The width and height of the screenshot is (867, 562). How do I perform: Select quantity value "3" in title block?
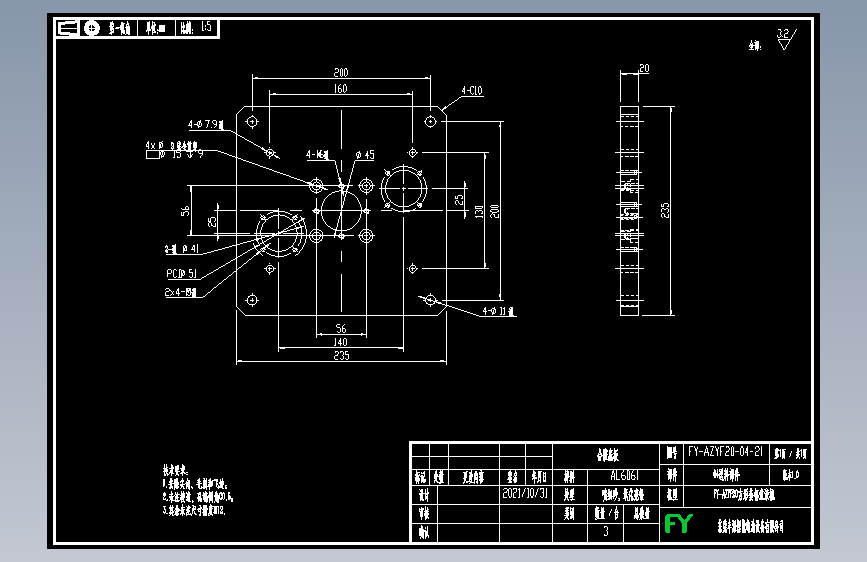coord(606,532)
